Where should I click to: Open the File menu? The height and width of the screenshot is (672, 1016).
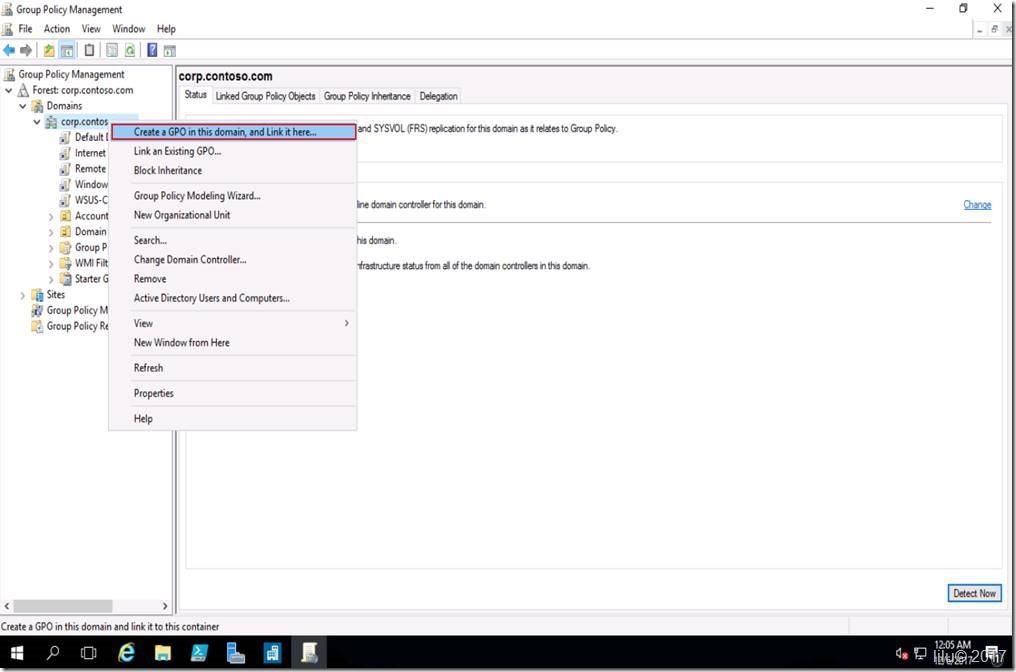[x=25, y=29]
